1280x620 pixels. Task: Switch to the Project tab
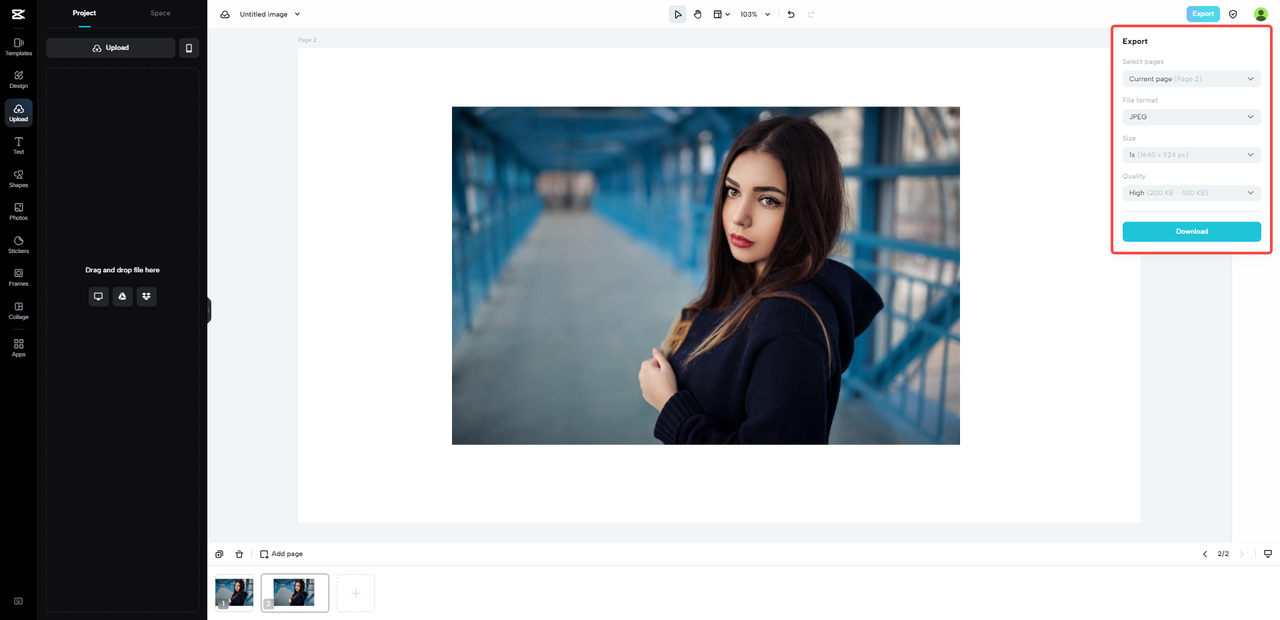[x=84, y=13]
